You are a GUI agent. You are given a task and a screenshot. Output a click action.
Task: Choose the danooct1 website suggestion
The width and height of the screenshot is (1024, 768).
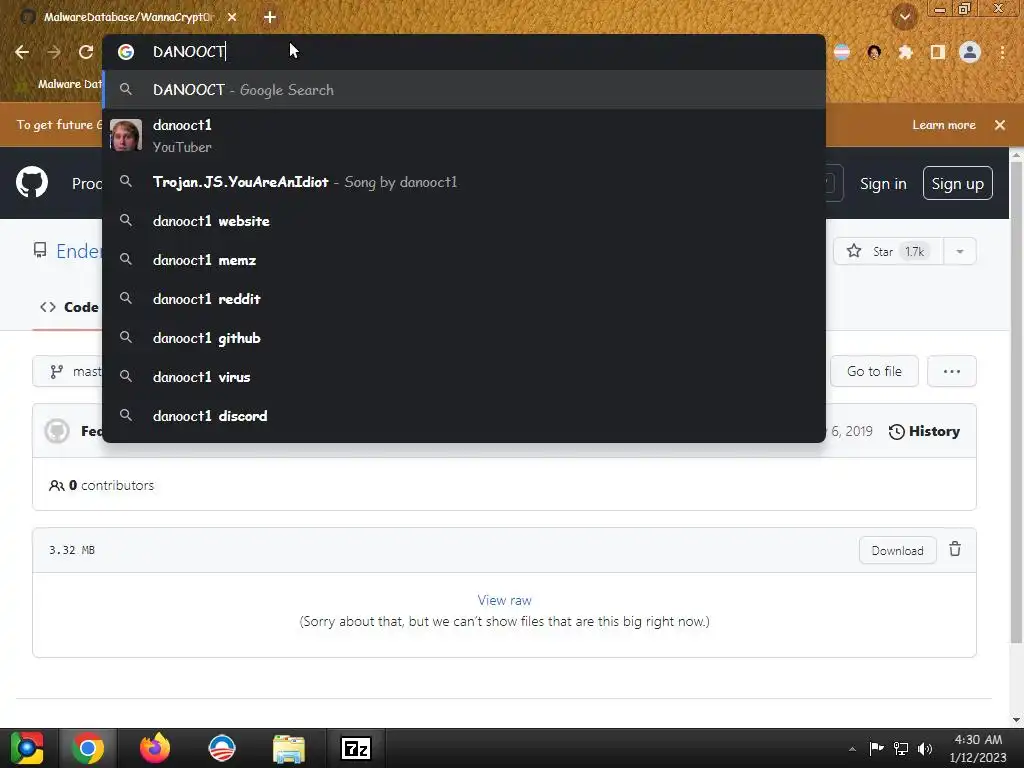(464, 221)
